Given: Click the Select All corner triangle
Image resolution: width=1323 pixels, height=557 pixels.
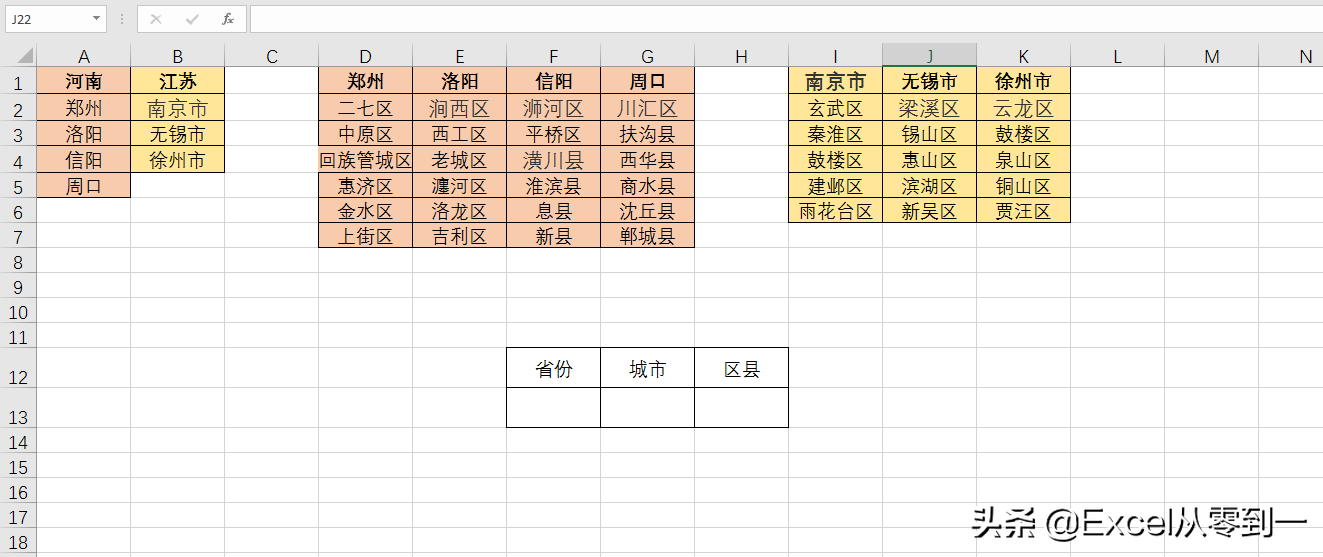Looking at the screenshot, I should [x=24, y=56].
